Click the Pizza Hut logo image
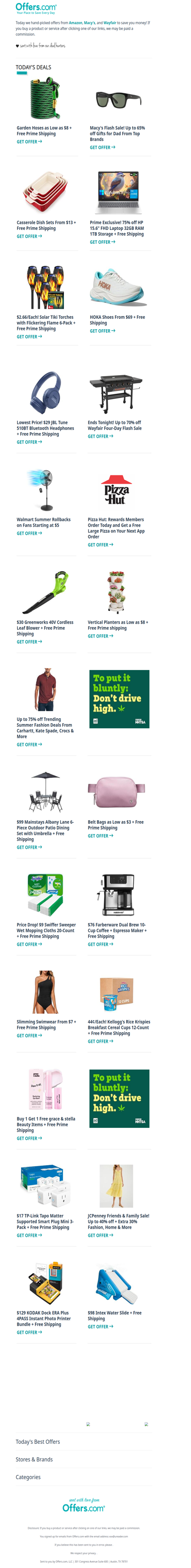This screenshot has height=1568, width=191. [x=116, y=490]
